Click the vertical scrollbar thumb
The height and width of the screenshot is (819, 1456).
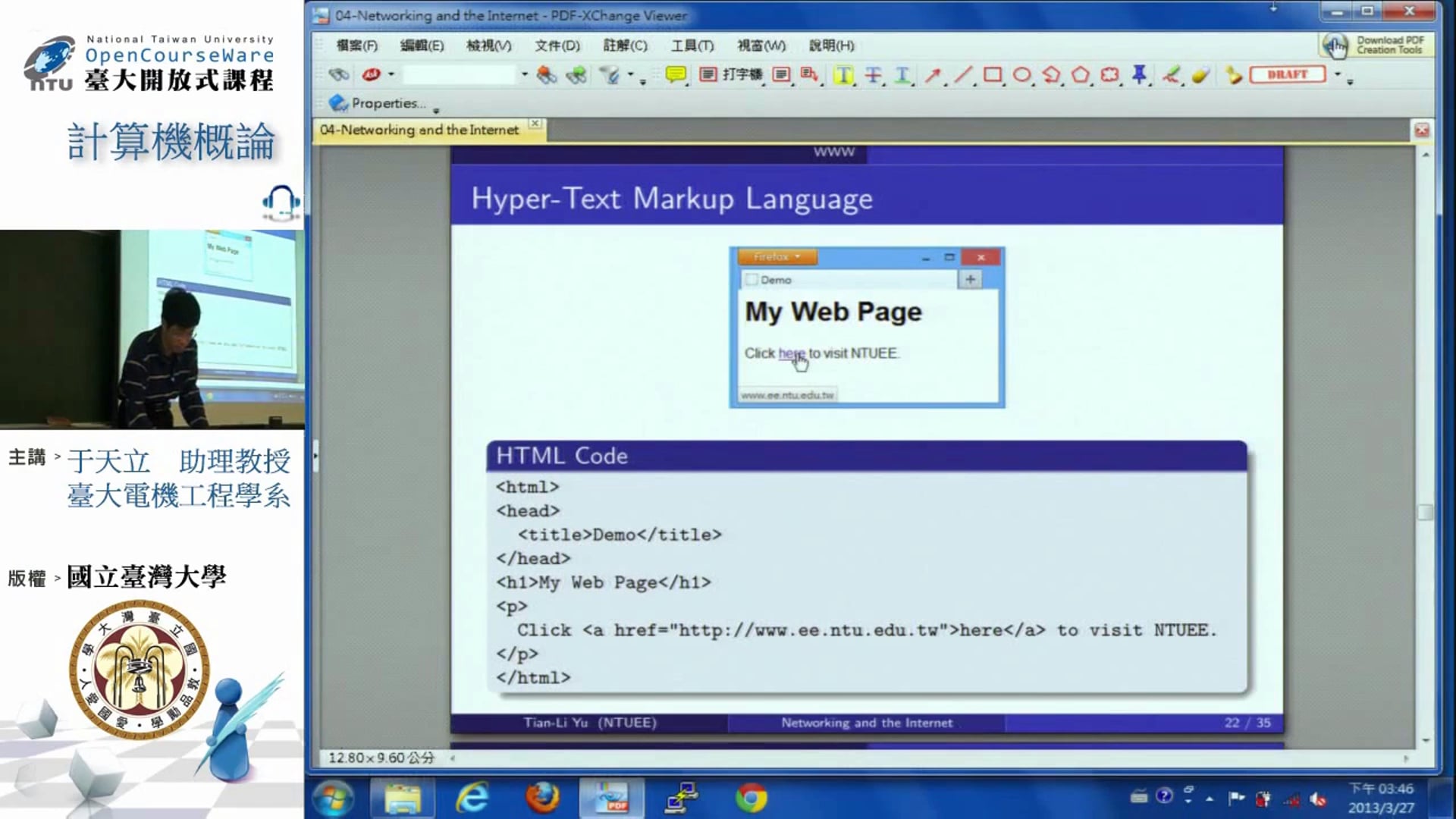1425,513
